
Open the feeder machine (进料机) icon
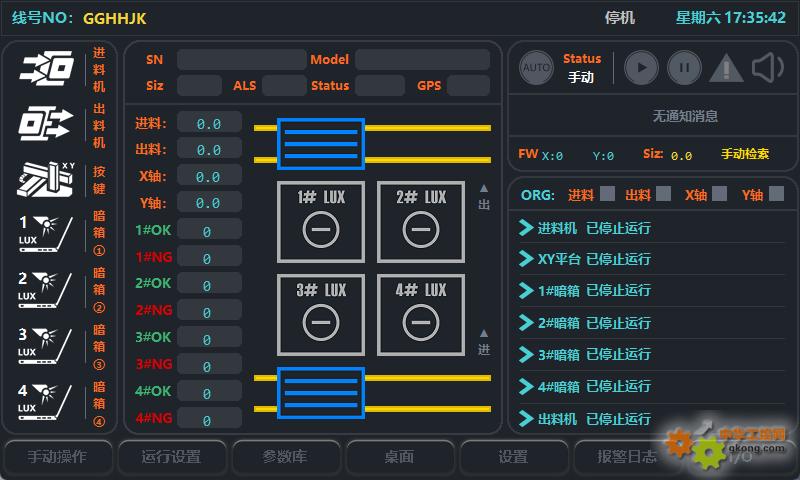(47, 68)
